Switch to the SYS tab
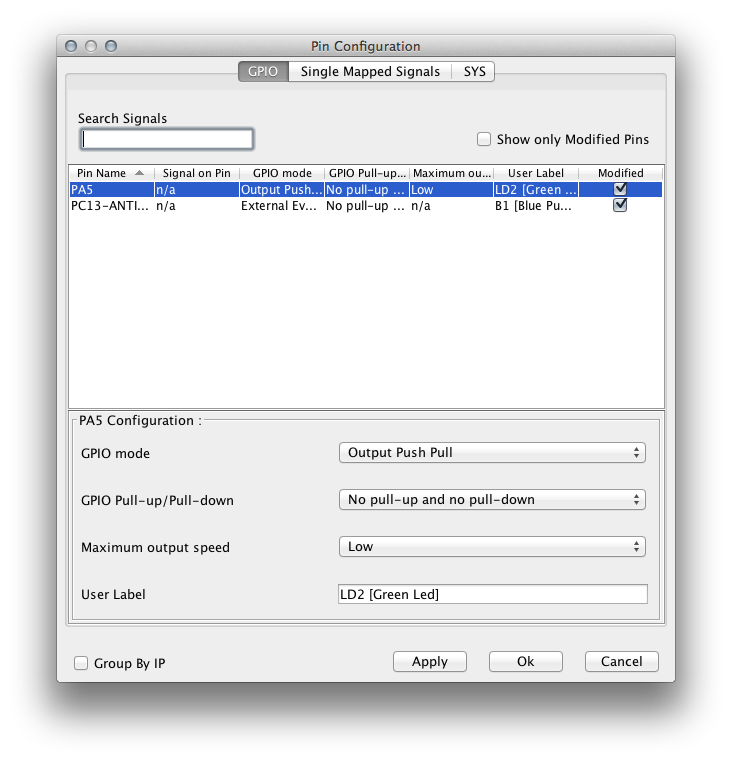Screen dimensions: 732x761 (x=474, y=71)
